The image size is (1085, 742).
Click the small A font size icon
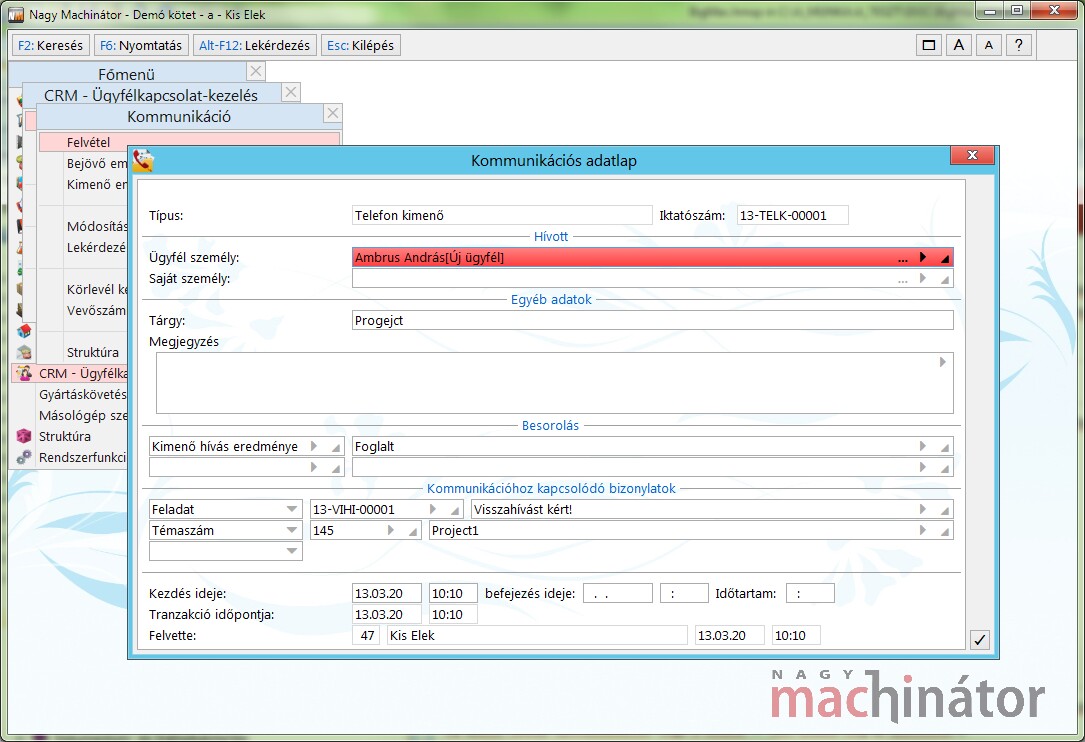pos(989,46)
